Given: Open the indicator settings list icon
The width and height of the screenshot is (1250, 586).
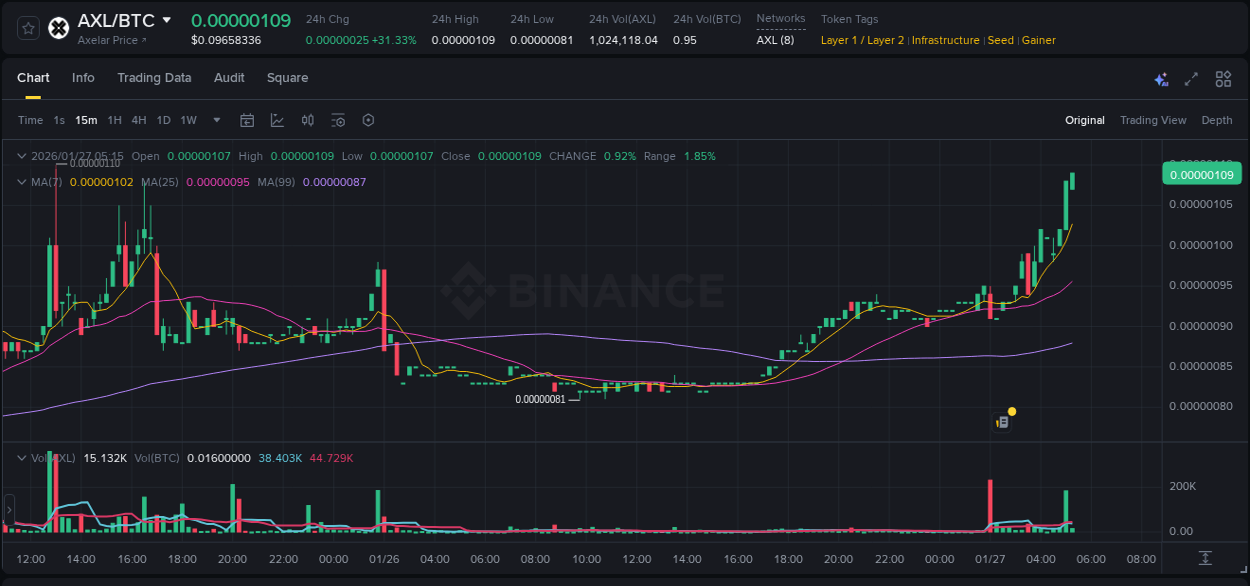Looking at the screenshot, I should [x=338, y=120].
